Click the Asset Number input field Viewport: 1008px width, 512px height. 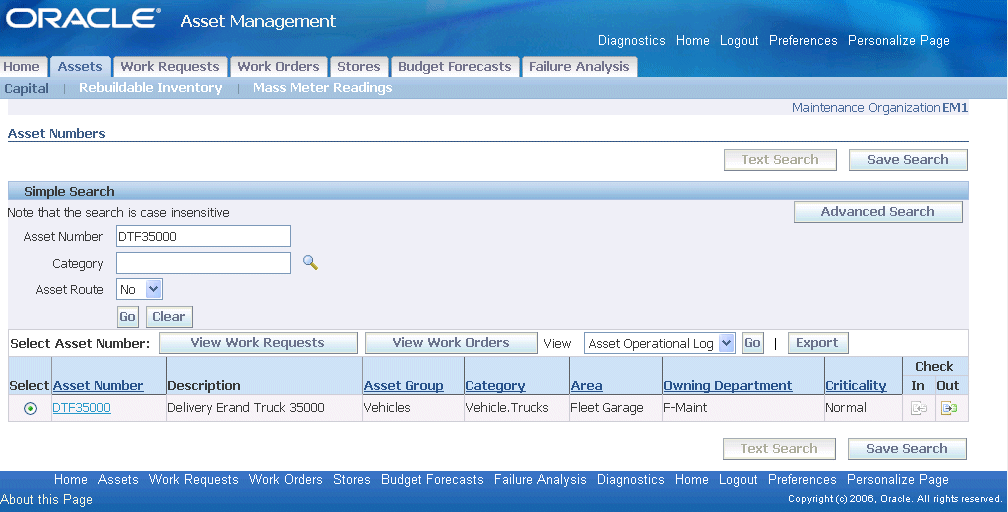coord(203,236)
